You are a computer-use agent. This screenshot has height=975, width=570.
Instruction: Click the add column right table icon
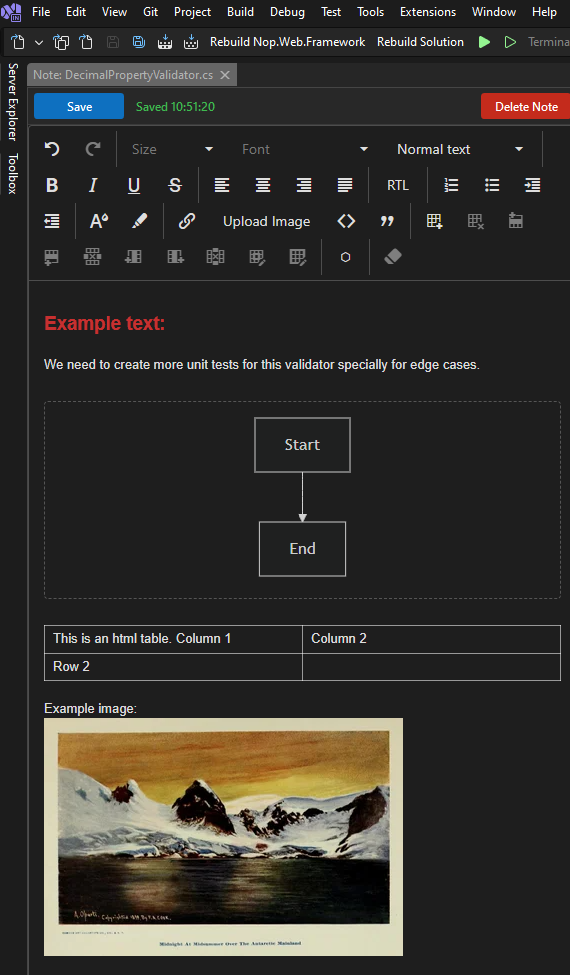click(x=175, y=257)
